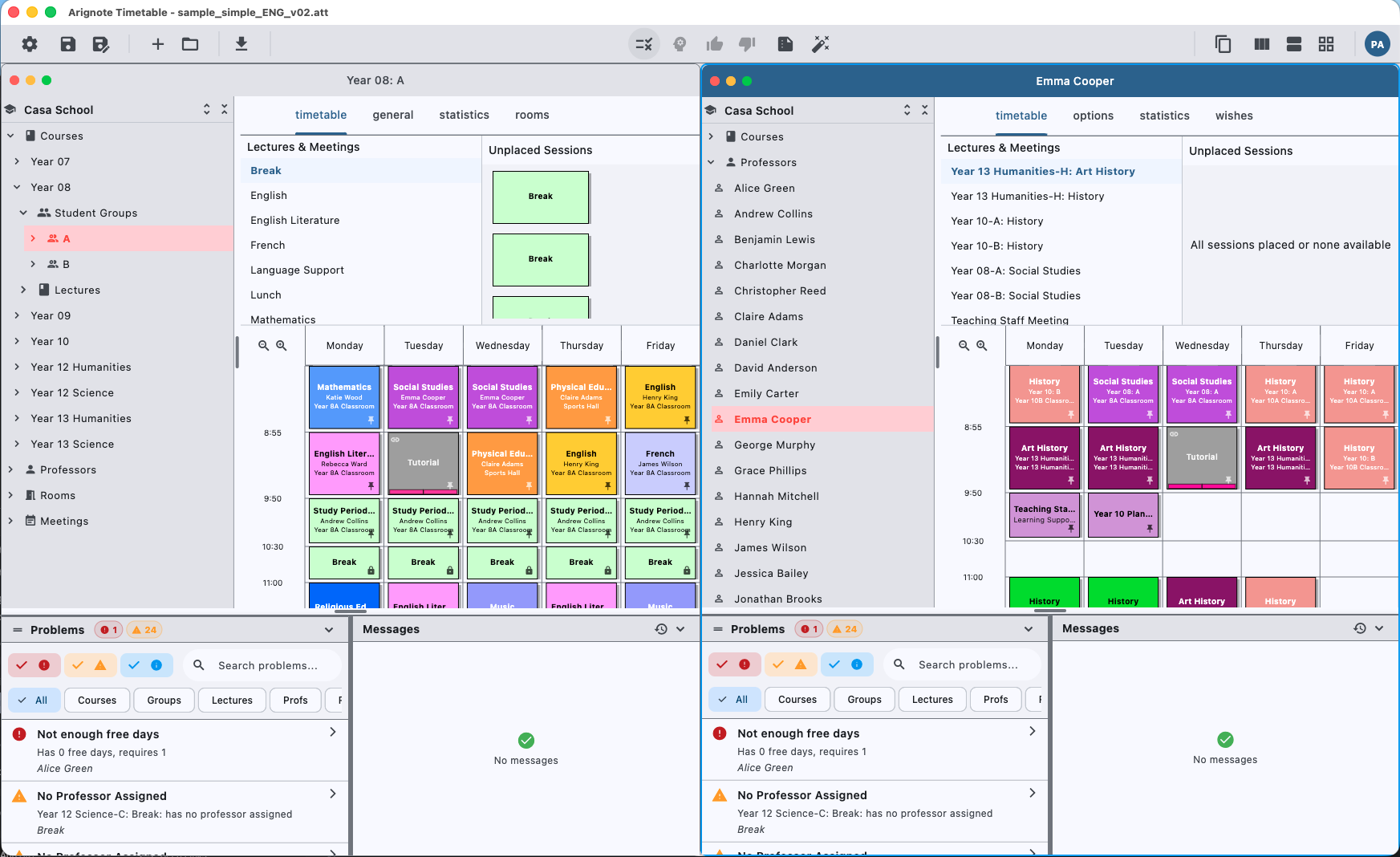Select Henry King in professors list
Viewport: 1400px width, 857px height.
(x=822, y=522)
